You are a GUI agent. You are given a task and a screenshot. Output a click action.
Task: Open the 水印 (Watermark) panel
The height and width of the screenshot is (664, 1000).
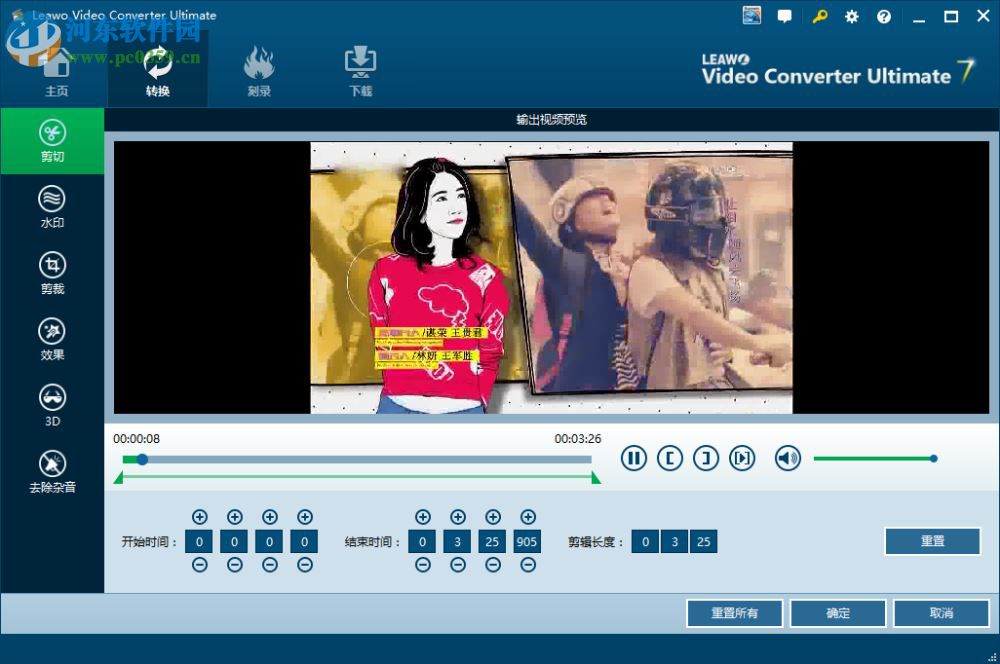tap(52, 205)
